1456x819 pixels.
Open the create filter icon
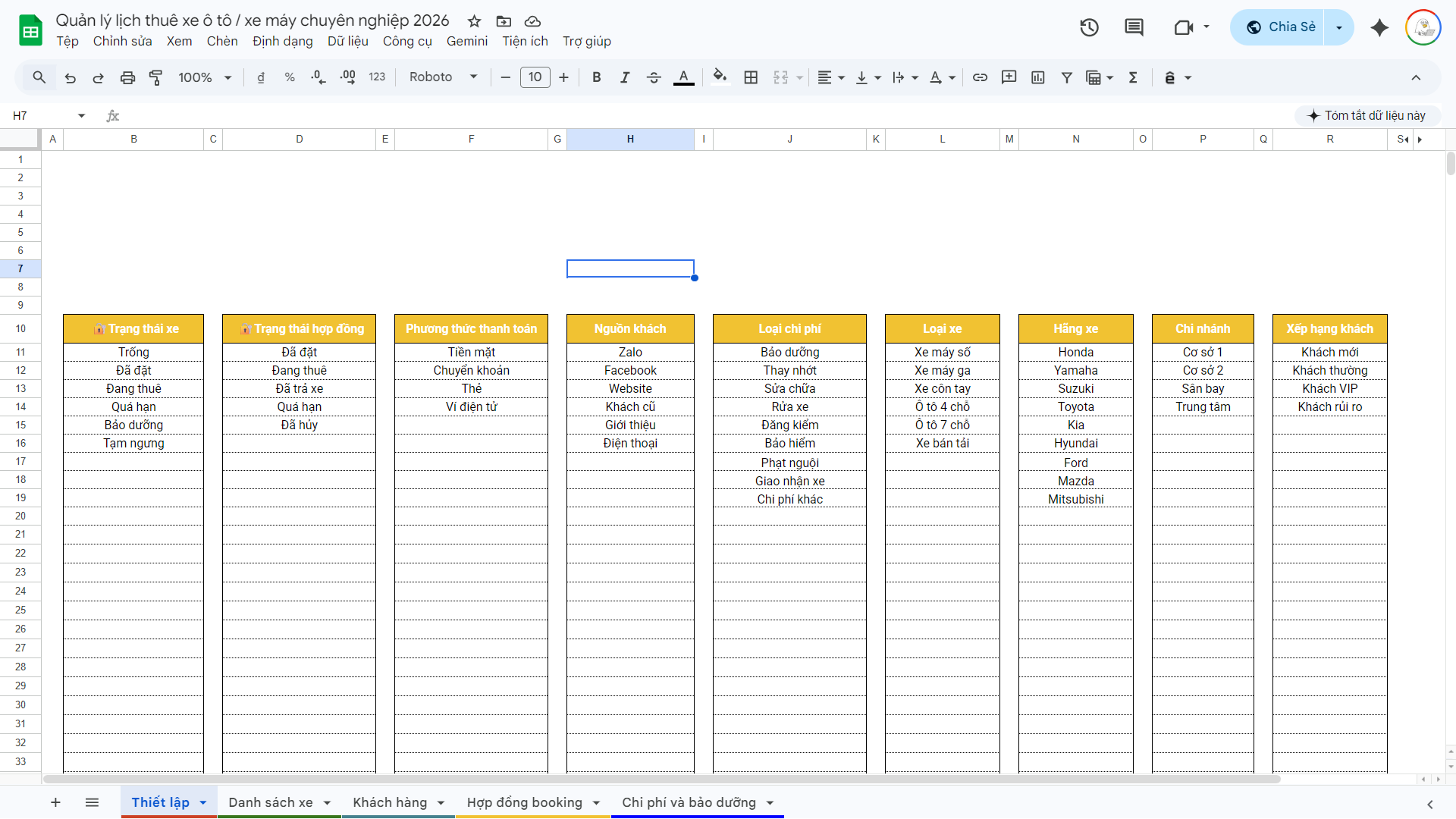click(1066, 77)
